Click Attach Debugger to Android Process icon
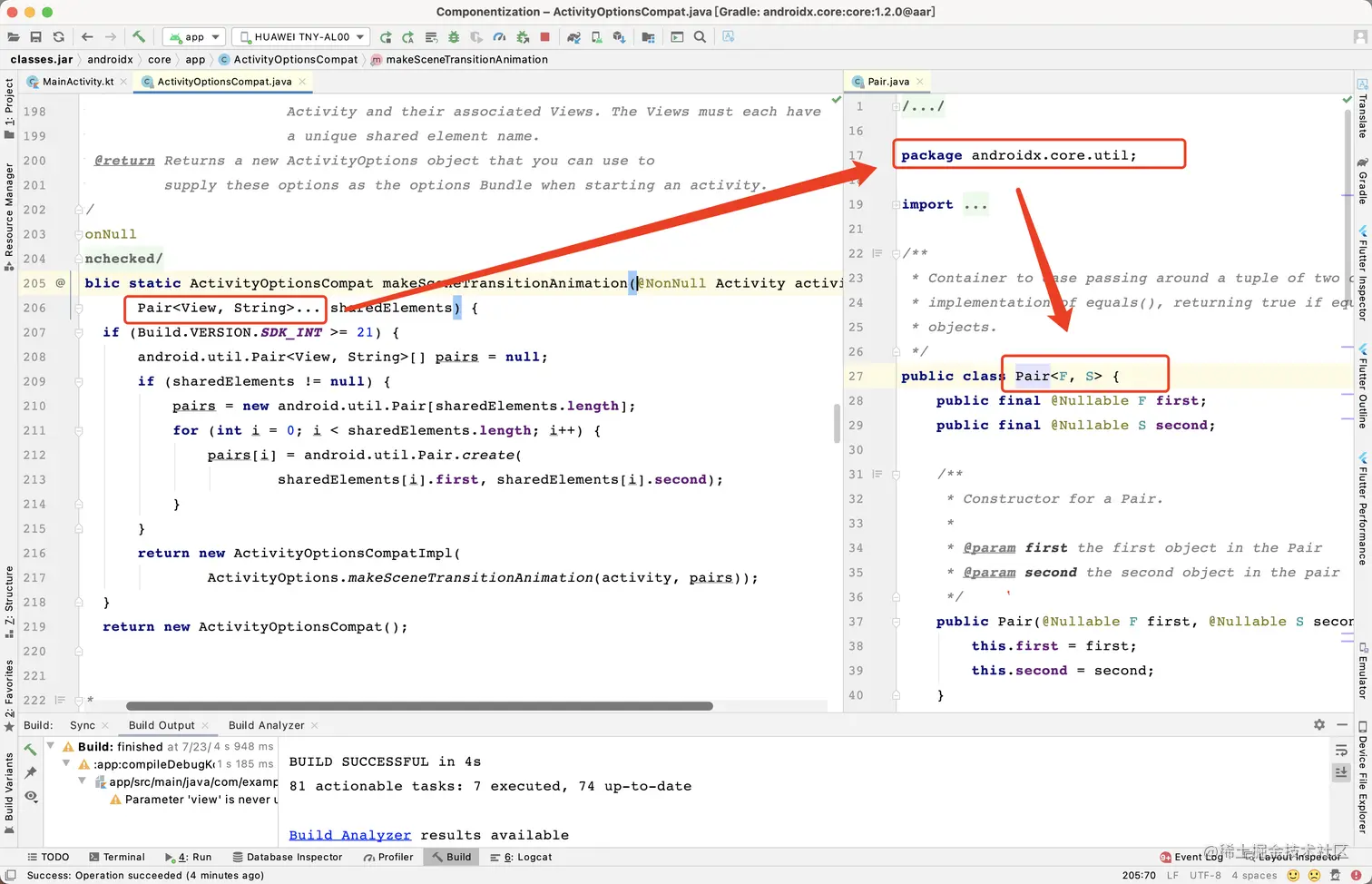Image resolution: width=1372 pixels, height=884 pixels. coord(523,37)
